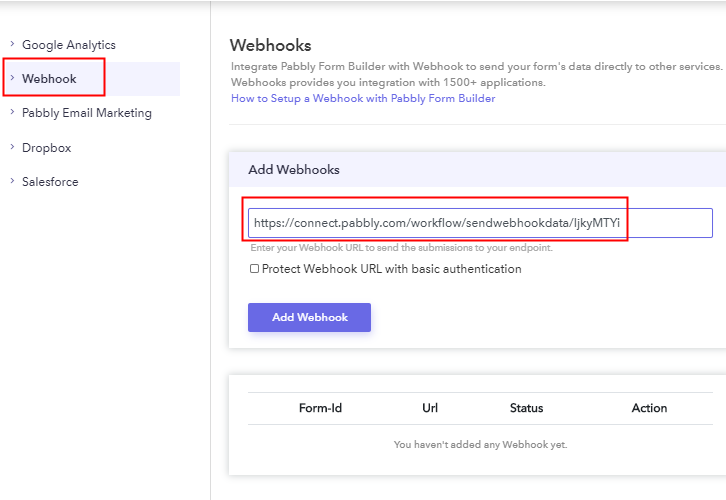Select the Status column header
Viewport: 726px width, 500px height.
click(526, 408)
